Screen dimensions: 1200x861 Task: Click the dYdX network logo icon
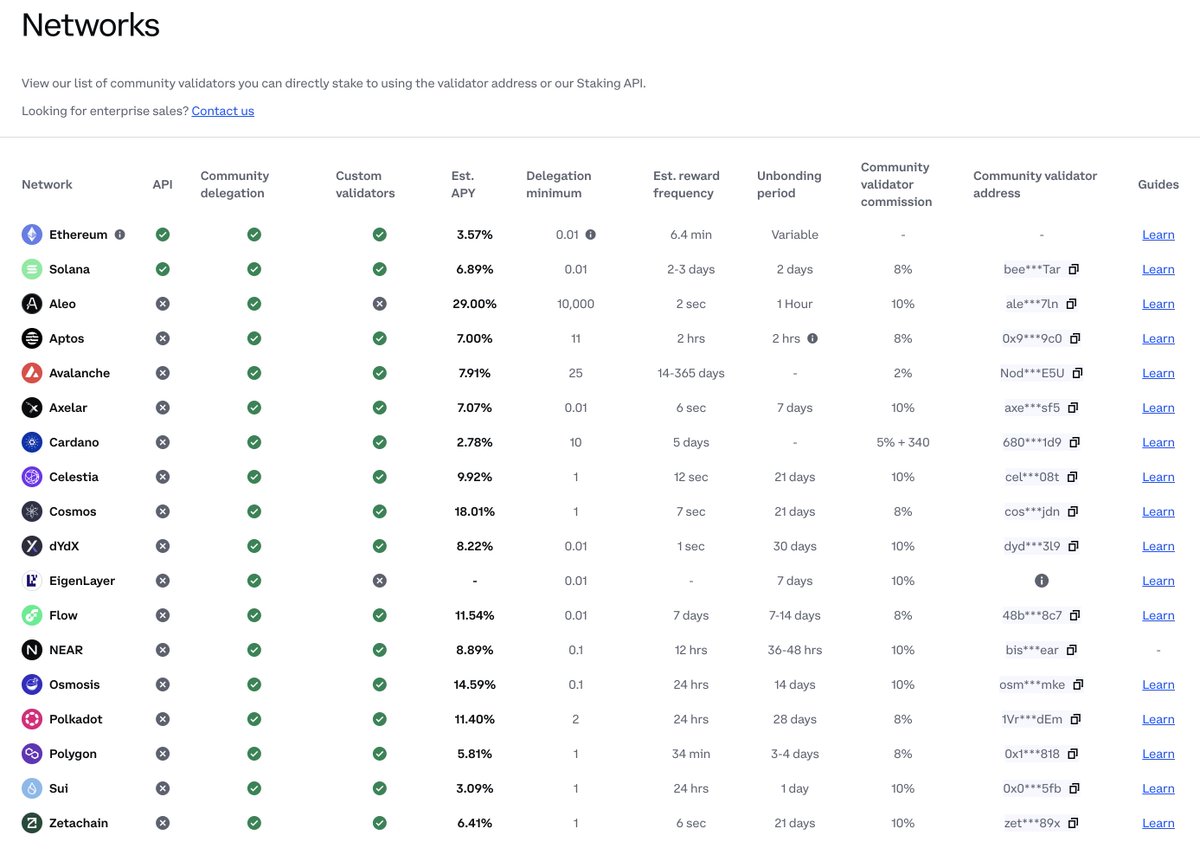[x=32, y=546]
